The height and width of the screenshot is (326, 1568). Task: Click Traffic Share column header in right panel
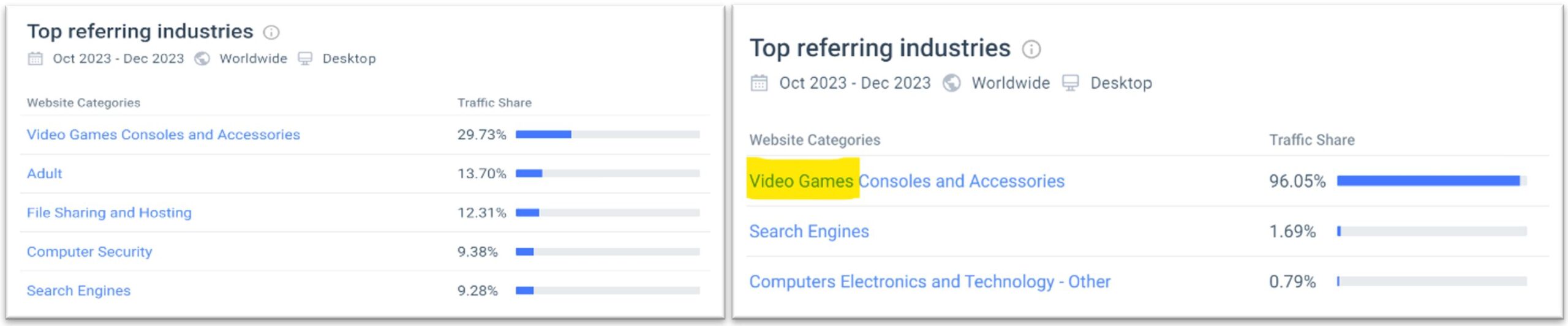[x=1311, y=140]
